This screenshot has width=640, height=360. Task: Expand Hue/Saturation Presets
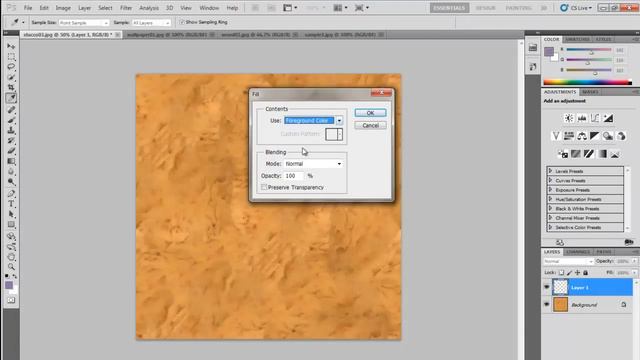click(x=550, y=199)
